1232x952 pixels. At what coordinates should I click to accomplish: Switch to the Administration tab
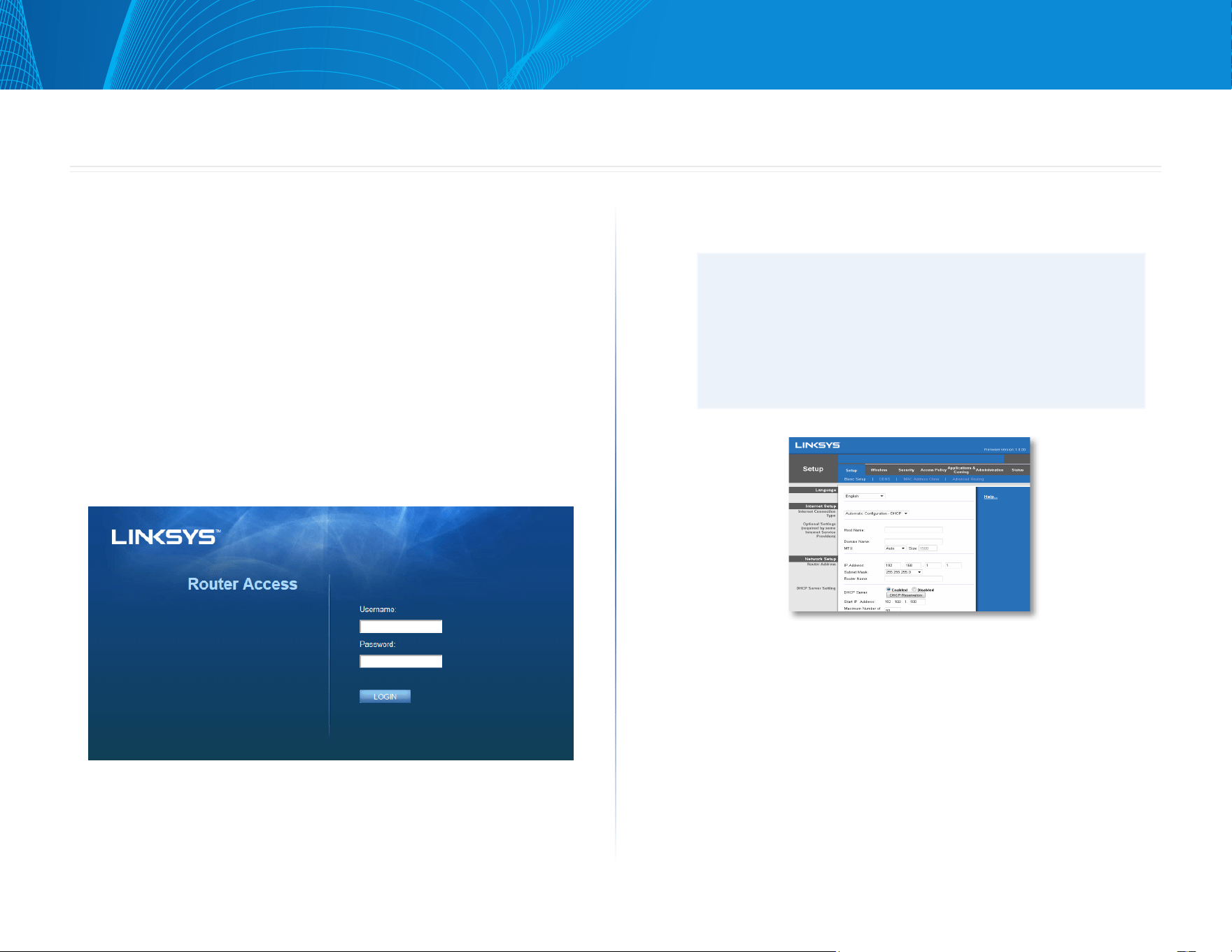[989, 470]
